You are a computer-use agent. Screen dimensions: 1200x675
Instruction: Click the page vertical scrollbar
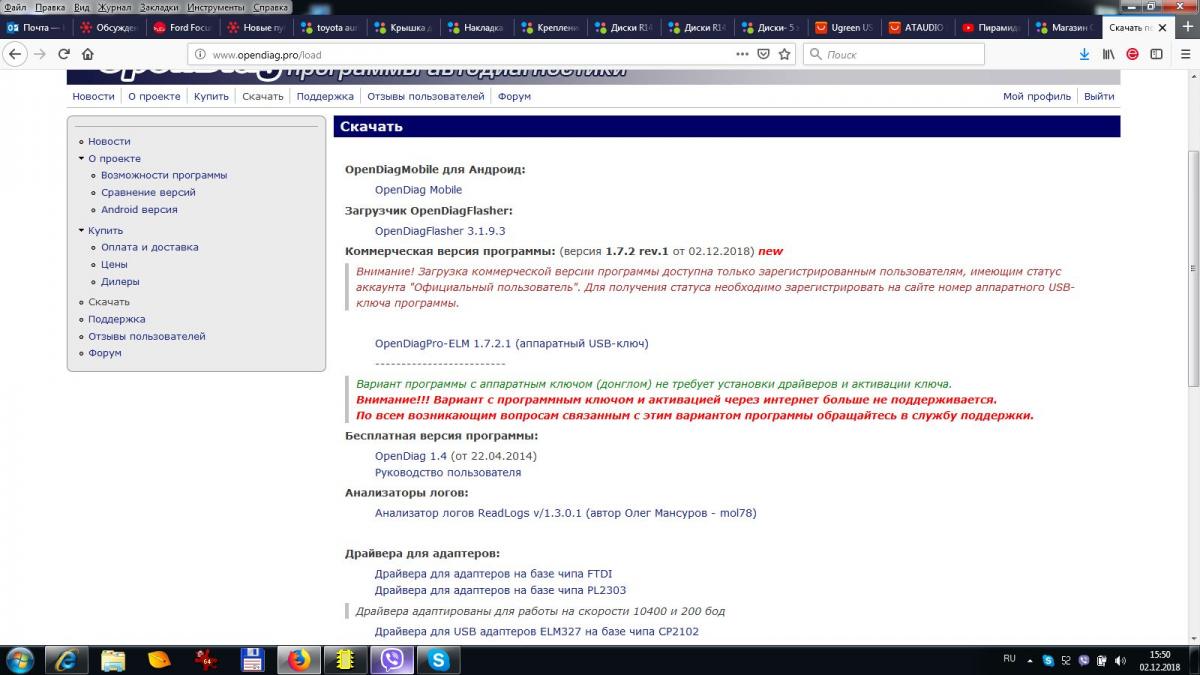point(1192,270)
